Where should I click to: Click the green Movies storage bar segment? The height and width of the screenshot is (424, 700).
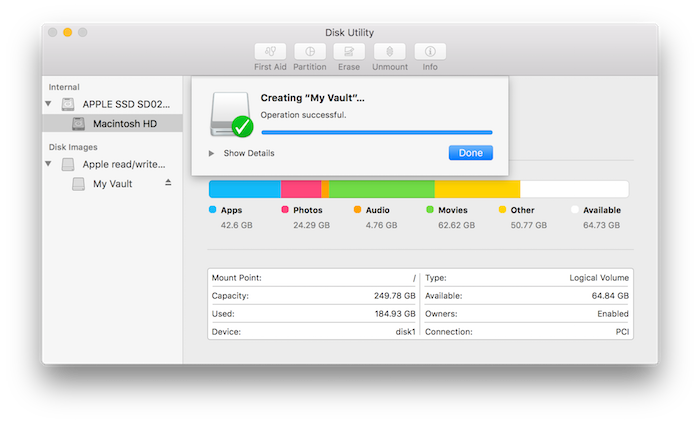click(x=382, y=189)
